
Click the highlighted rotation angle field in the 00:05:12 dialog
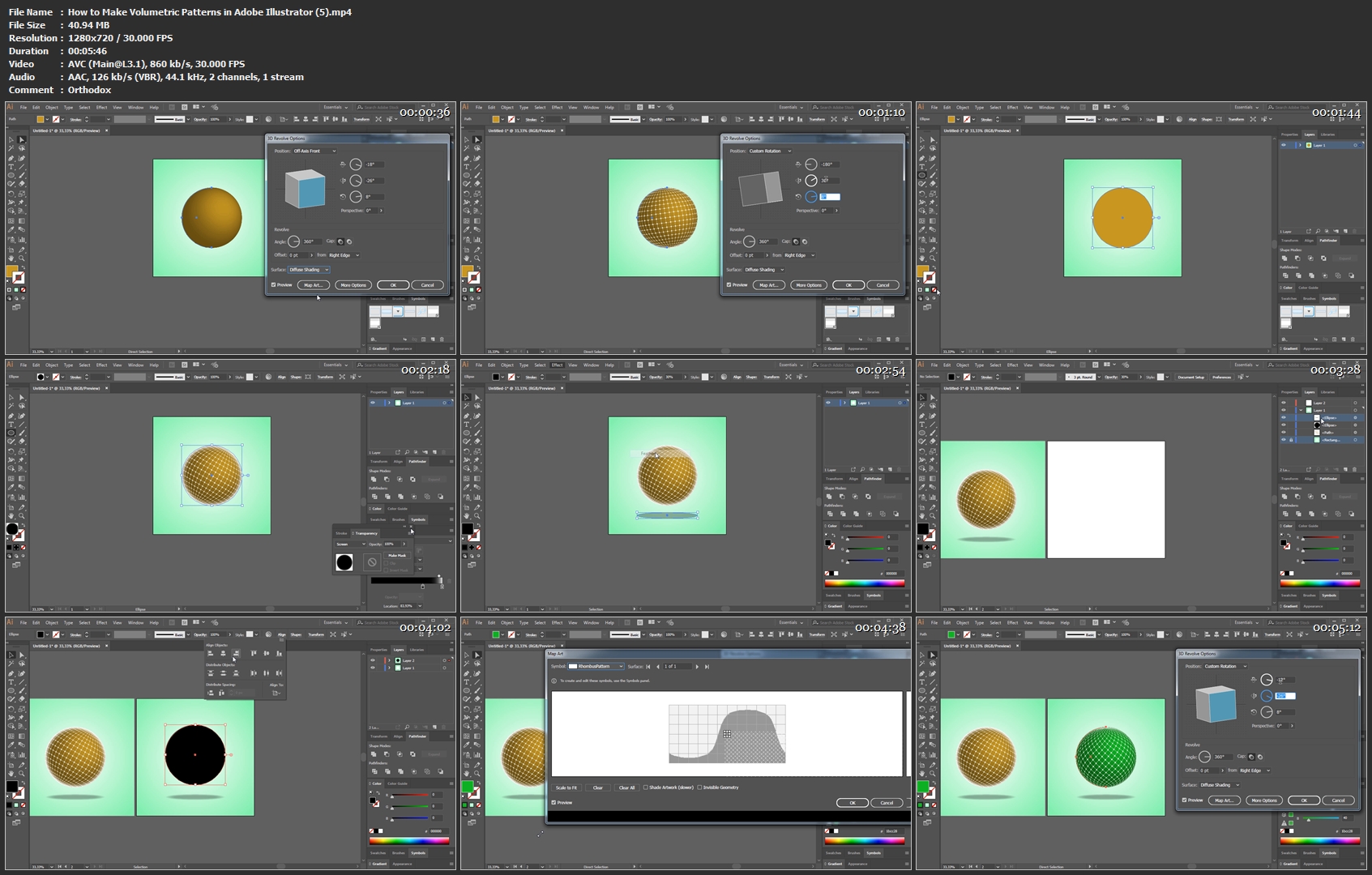(1286, 696)
